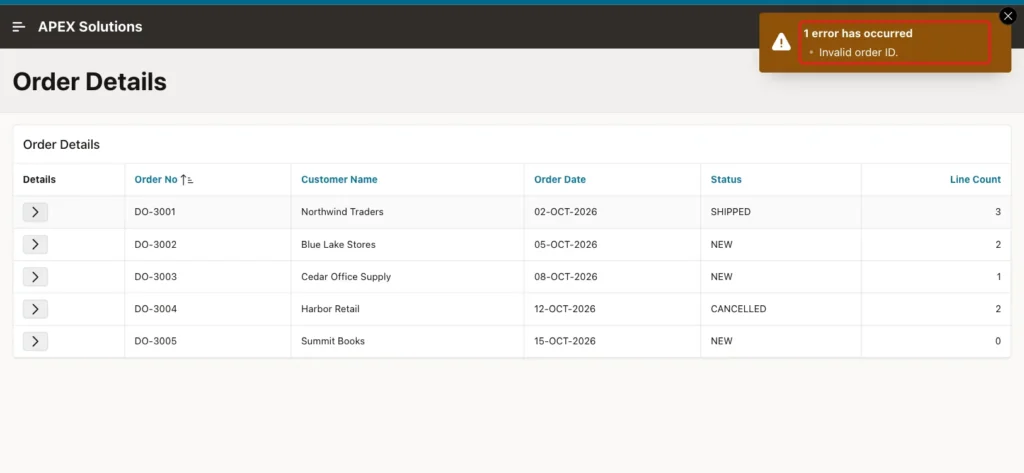Click the 15-OCT-2026 order date

[565, 341]
